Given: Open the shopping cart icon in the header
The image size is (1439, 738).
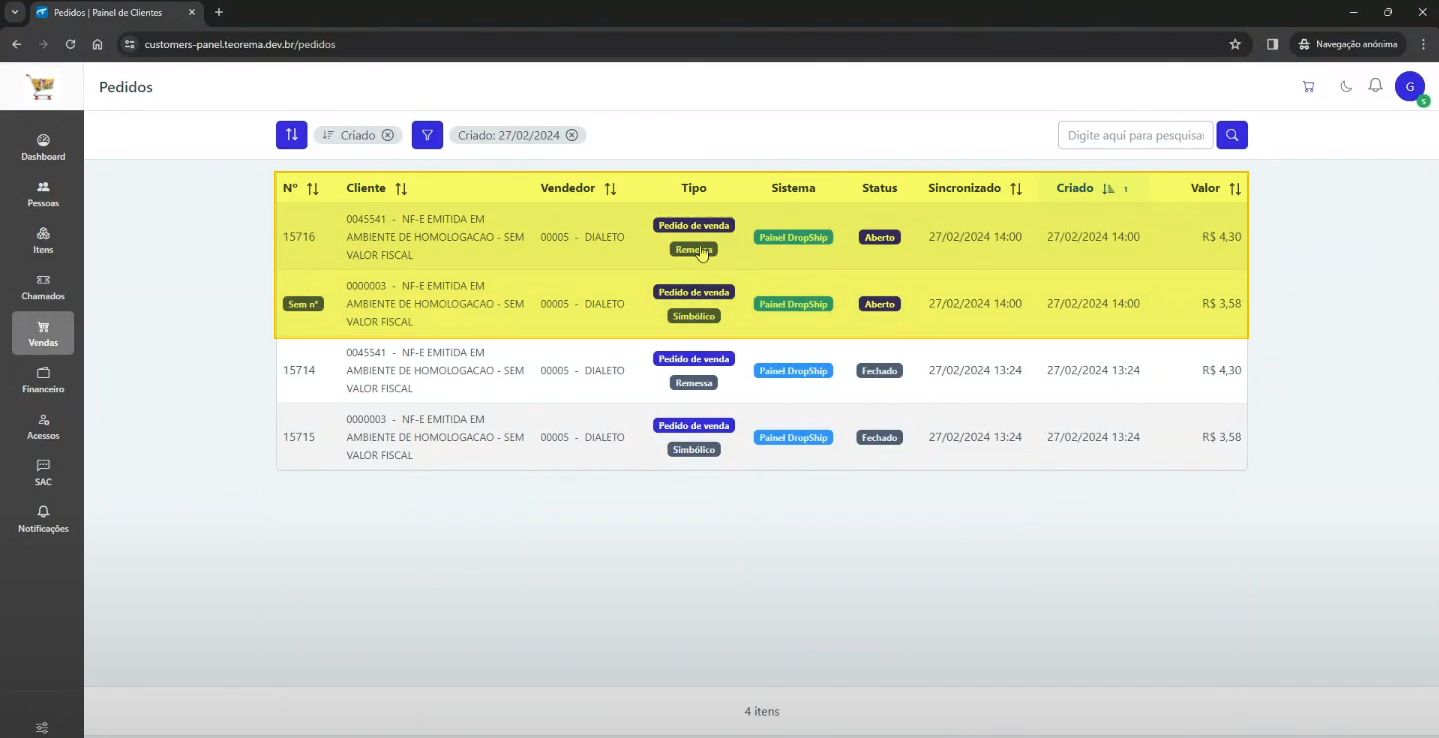Looking at the screenshot, I should [1308, 87].
